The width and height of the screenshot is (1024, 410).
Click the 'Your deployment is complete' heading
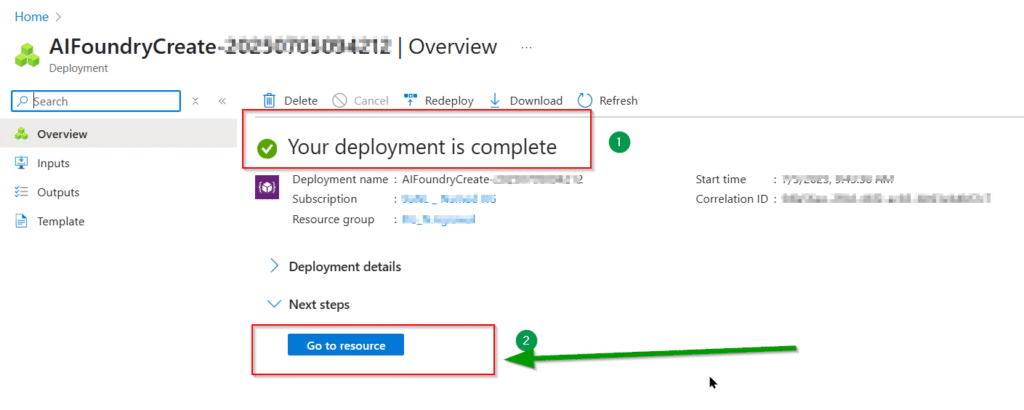[423, 148]
